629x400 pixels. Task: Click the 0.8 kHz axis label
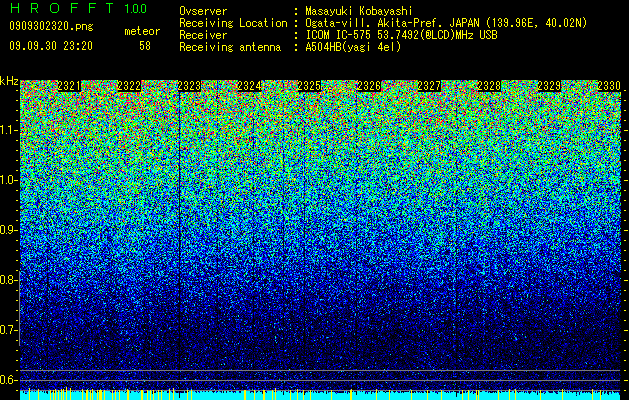(8, 280)
